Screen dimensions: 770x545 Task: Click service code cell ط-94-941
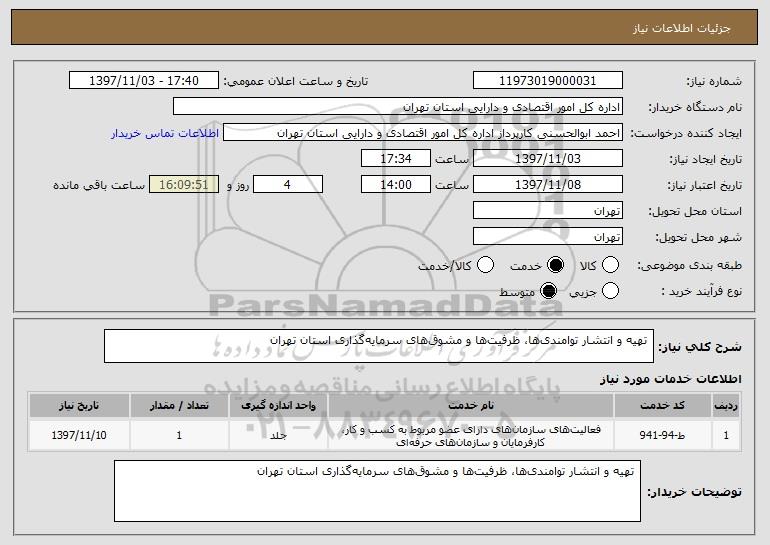662,435
